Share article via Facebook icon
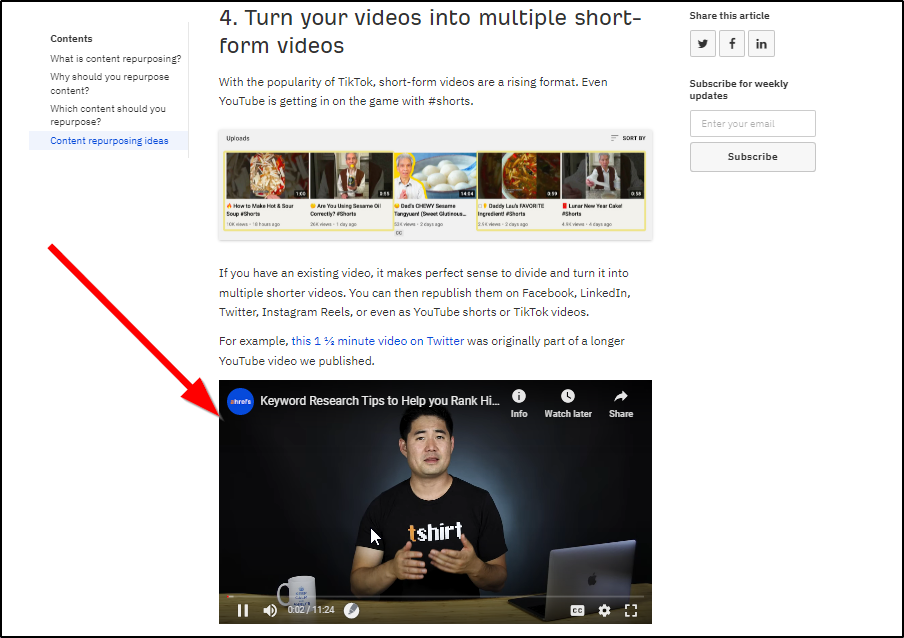Image resolution: width=904 pixels, height=638 pixels. tap(732, 44)
